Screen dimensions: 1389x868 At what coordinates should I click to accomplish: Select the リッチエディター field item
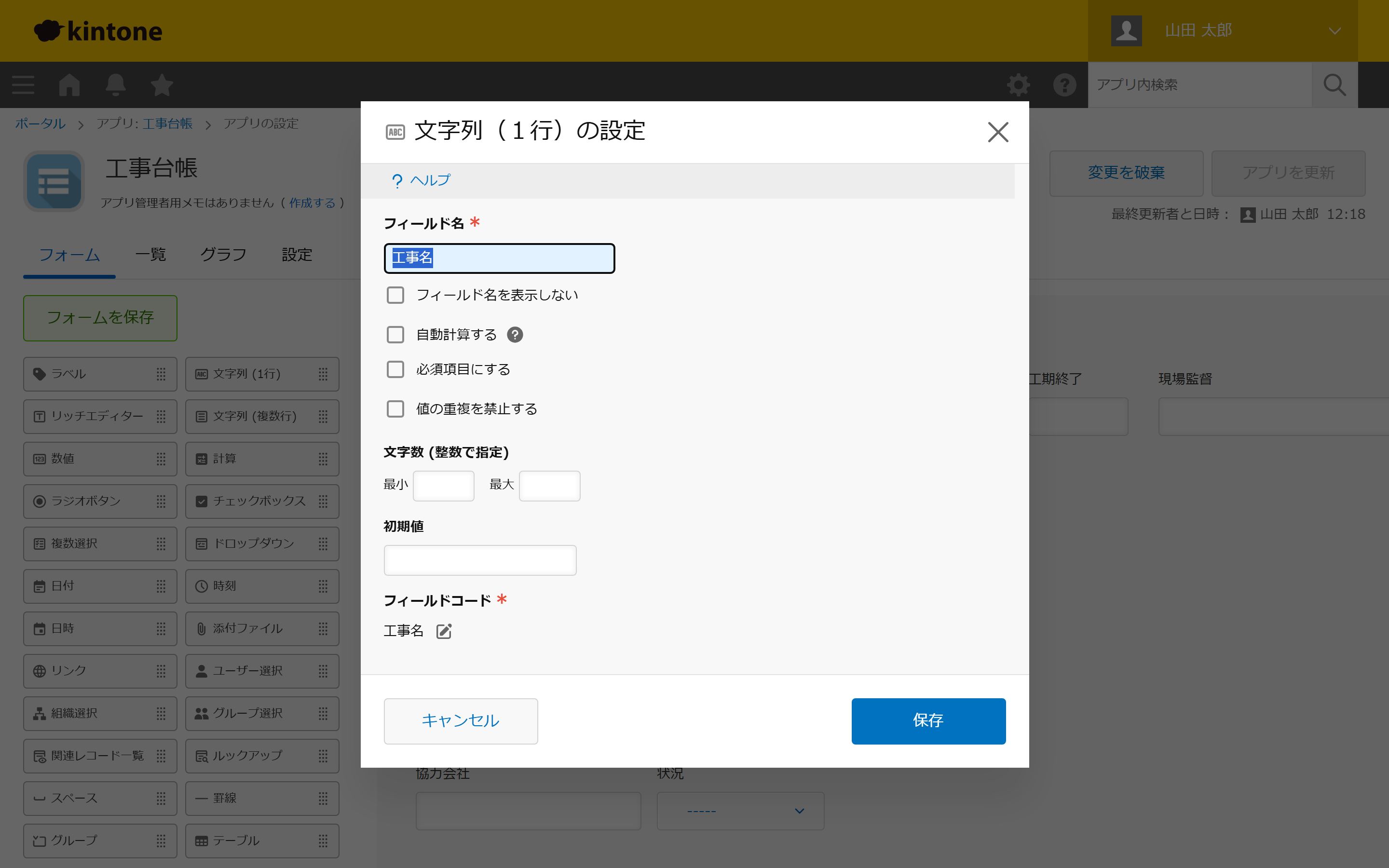pos(100,417)
